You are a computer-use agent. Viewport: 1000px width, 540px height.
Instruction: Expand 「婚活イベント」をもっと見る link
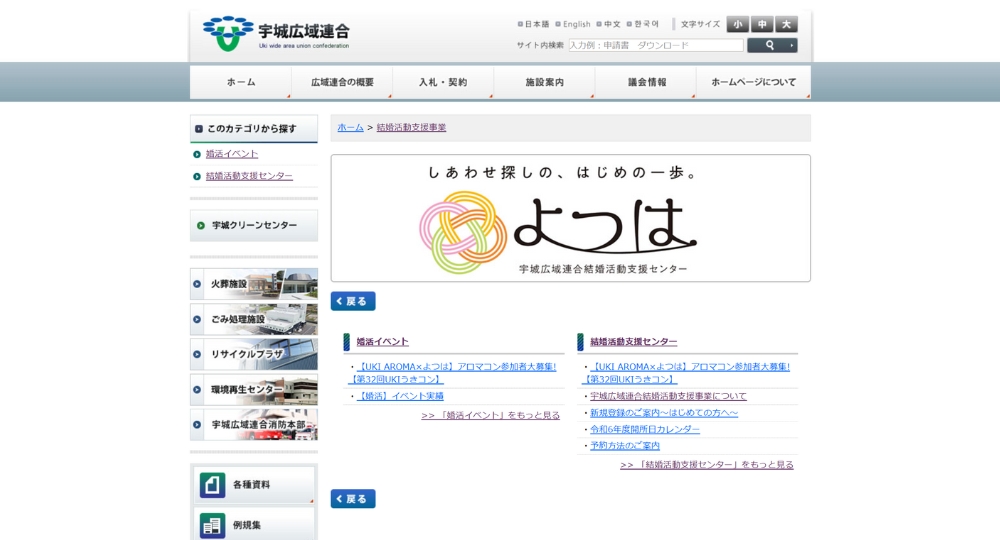tap(490, 415)
